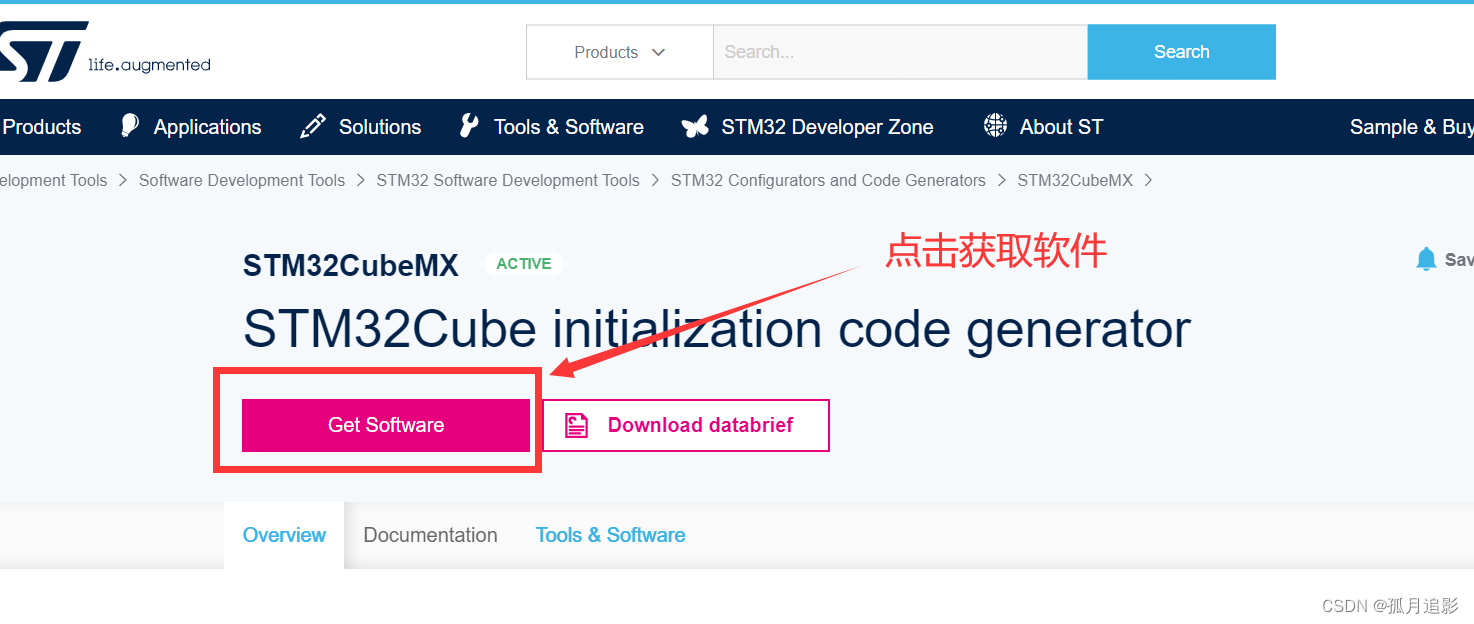The image size is (1474, 624).
Task: Click the databrief document icon
Action: pos(576,425)
